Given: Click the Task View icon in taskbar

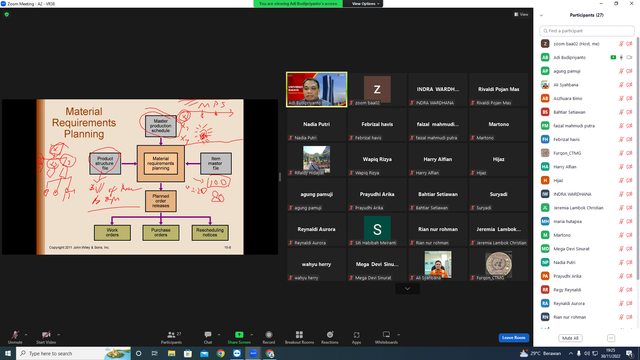Looking at the screenshot, I should click(155, 353).
